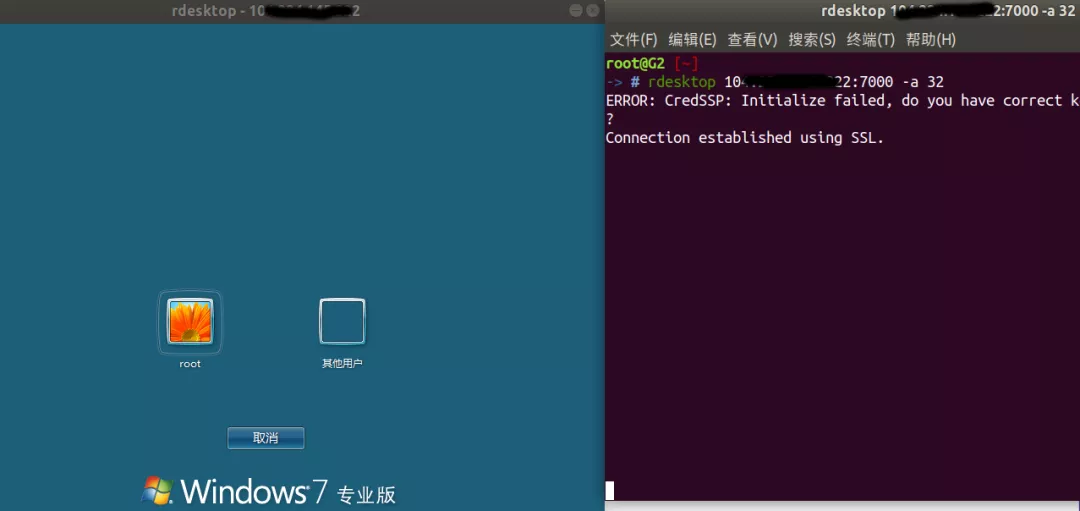Select the root user account picture
Screen dimensions: 1080x511
coord(190,322)
